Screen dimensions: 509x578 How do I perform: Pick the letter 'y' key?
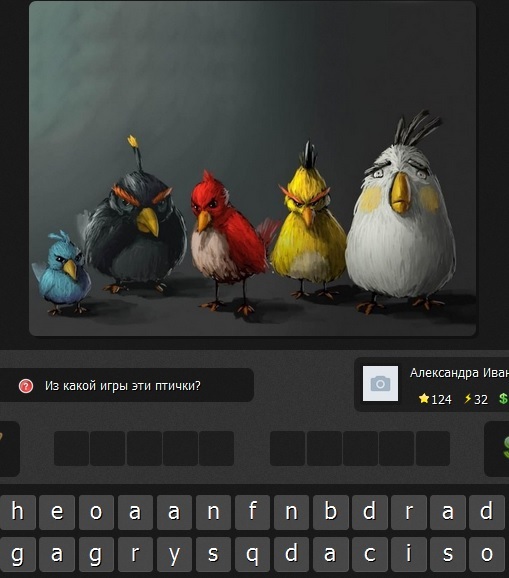174,554
